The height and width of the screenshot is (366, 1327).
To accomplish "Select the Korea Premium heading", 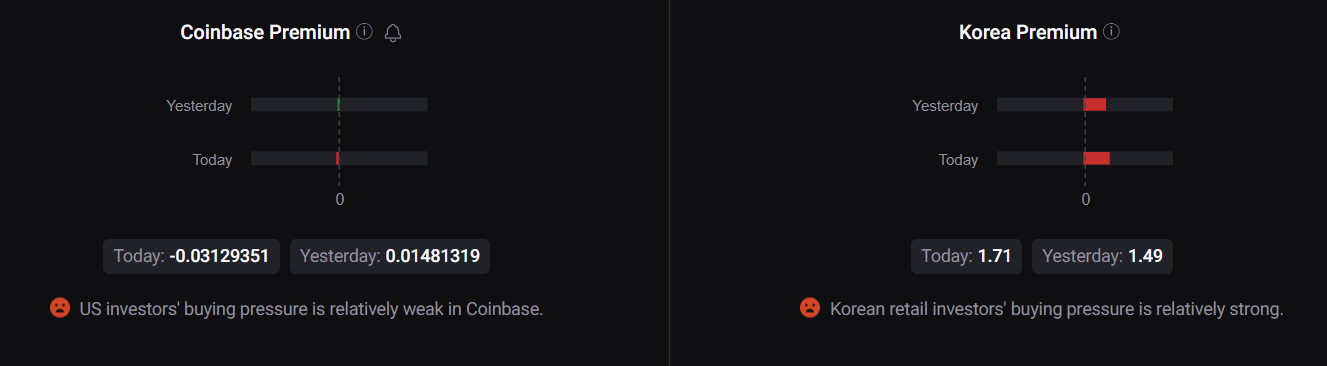I will [1028, 33].
